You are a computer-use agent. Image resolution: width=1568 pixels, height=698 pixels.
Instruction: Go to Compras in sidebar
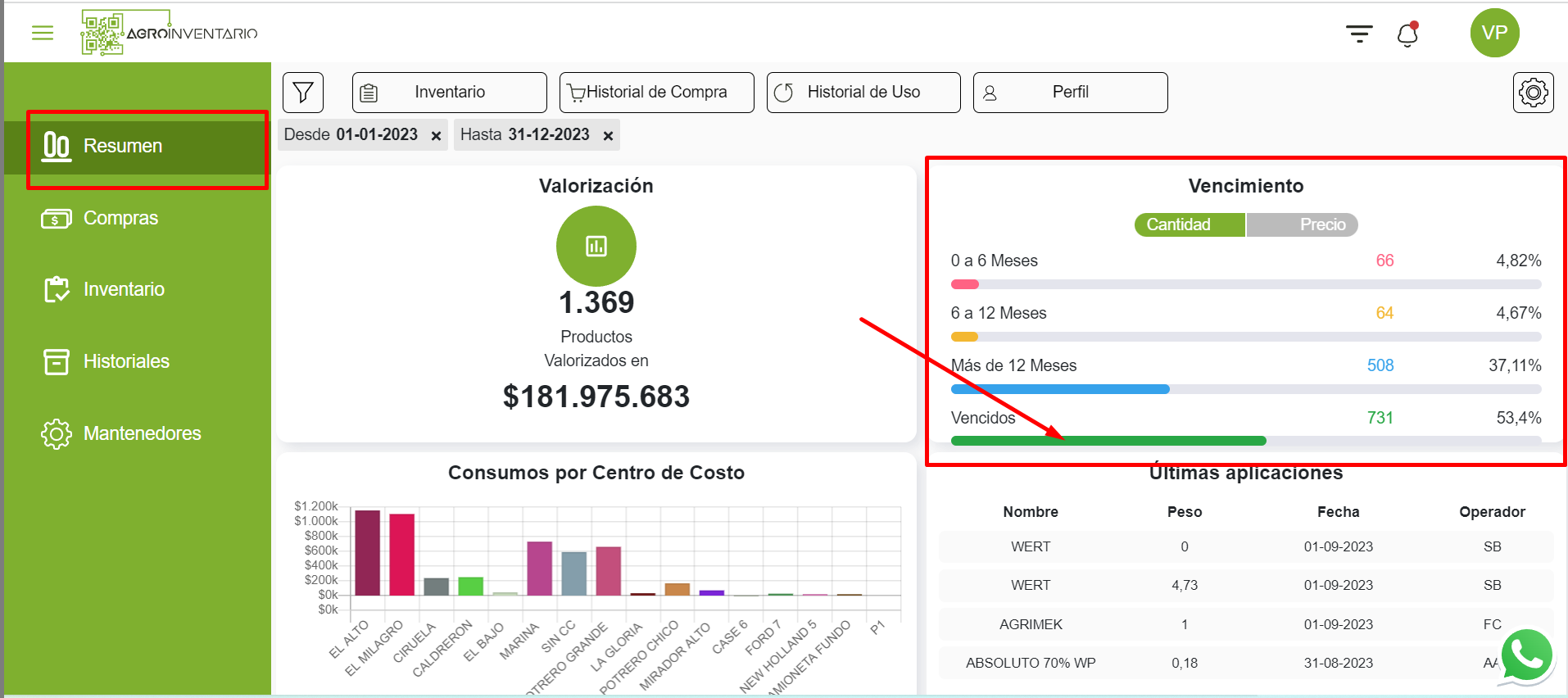point(120,218)
